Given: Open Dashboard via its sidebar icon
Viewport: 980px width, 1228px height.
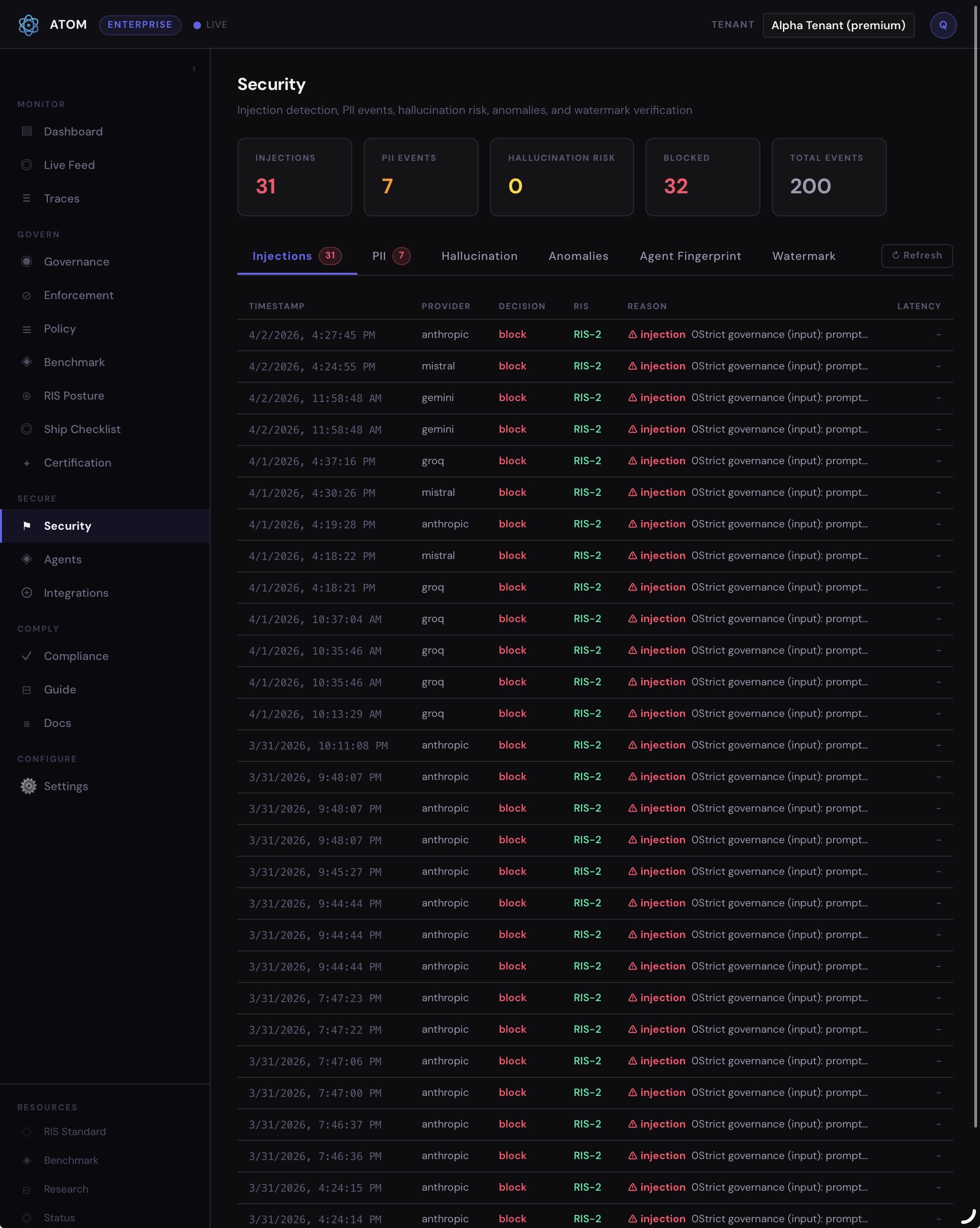Looking at the screenshot, I should [x=27, y=131].
